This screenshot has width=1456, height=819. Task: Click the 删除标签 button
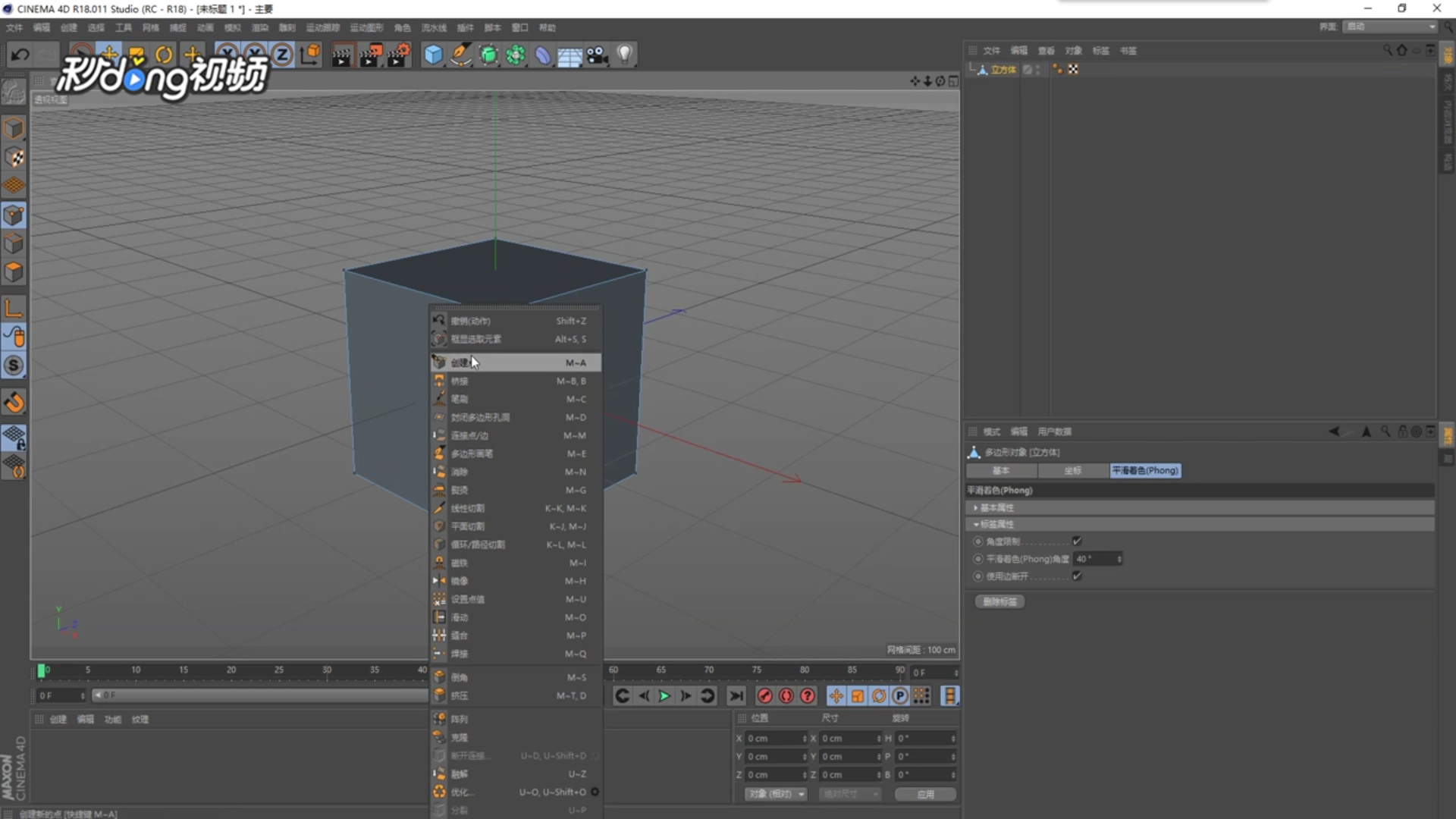coord(999,601)
